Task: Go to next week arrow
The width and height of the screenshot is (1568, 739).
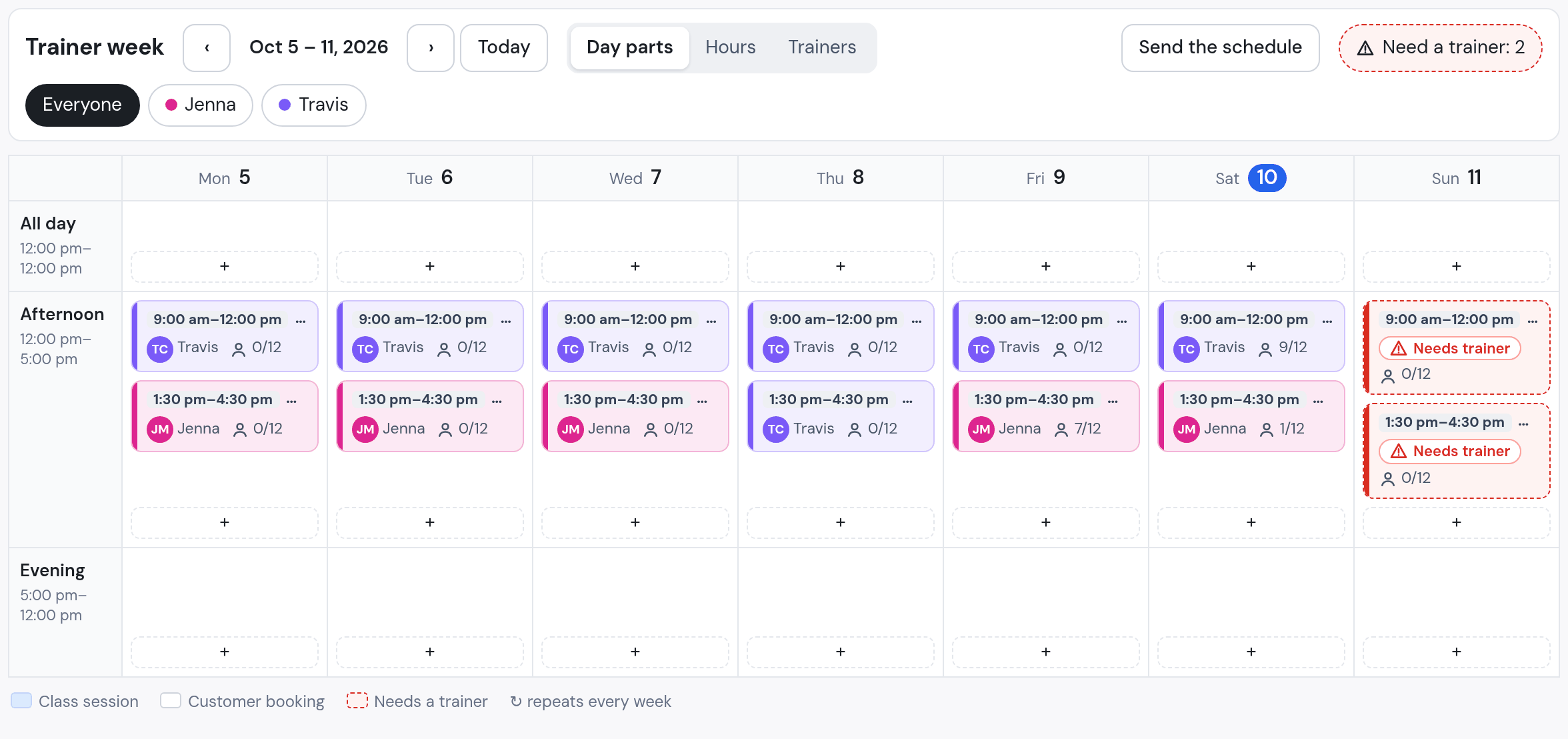Action: click(431, 47)
